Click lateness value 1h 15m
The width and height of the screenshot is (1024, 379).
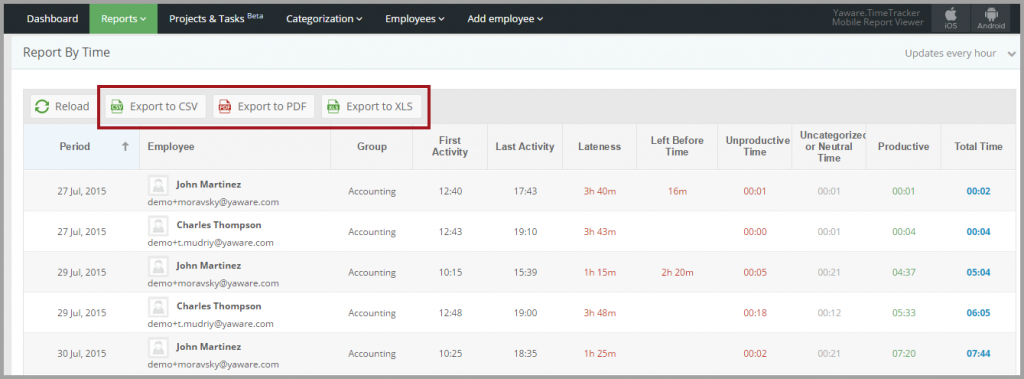(600, 272)
